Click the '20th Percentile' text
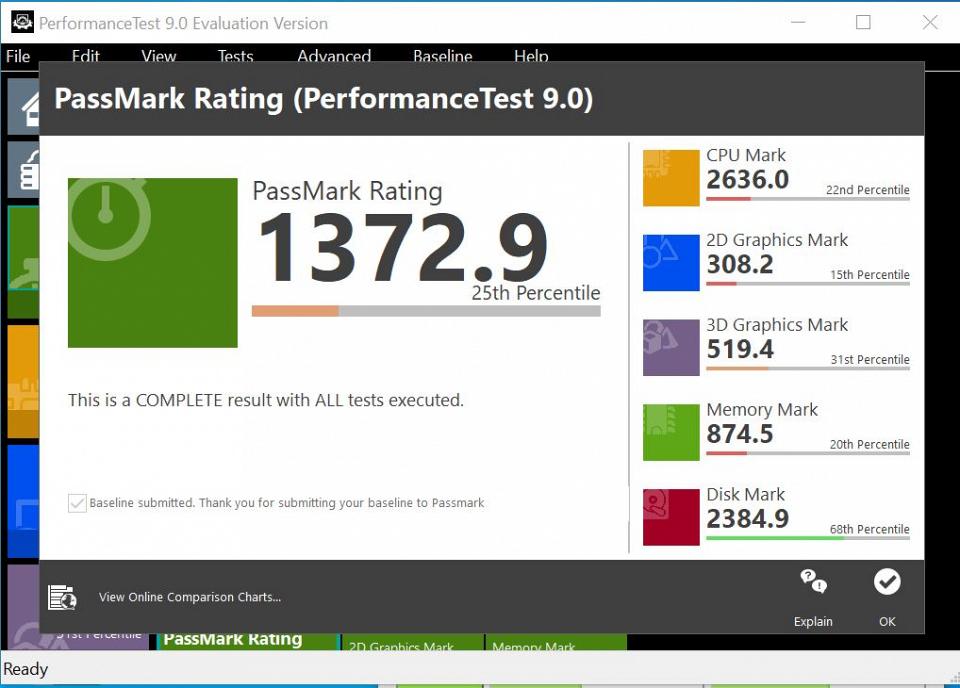The image size is (960, 688). 869,444
